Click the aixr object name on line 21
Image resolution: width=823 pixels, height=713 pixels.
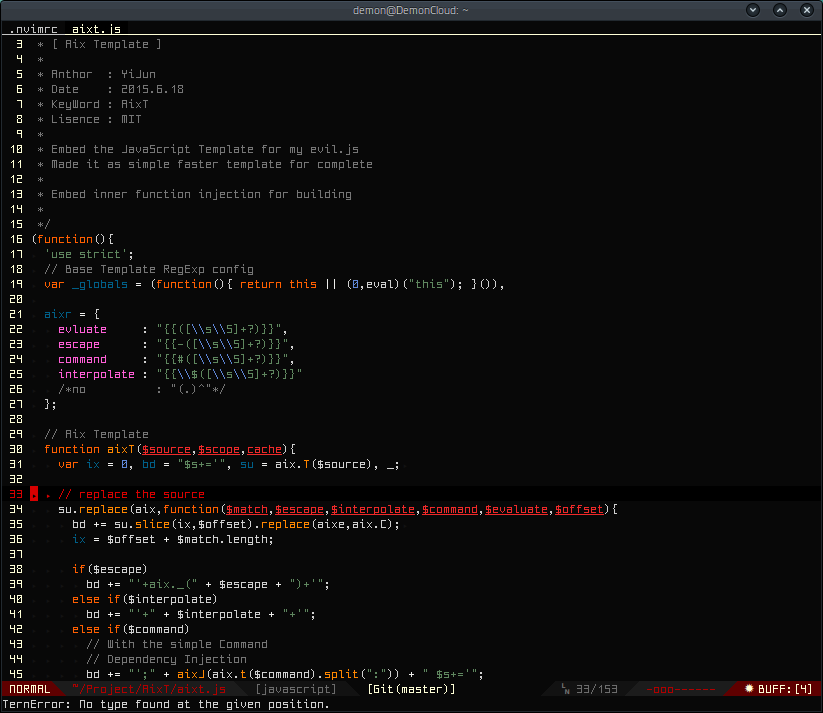pyautogui.click(x=58, y=314)
